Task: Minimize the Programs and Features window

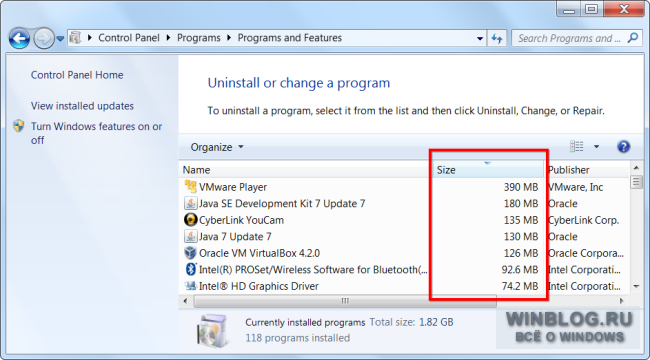Action: [569, 9]
